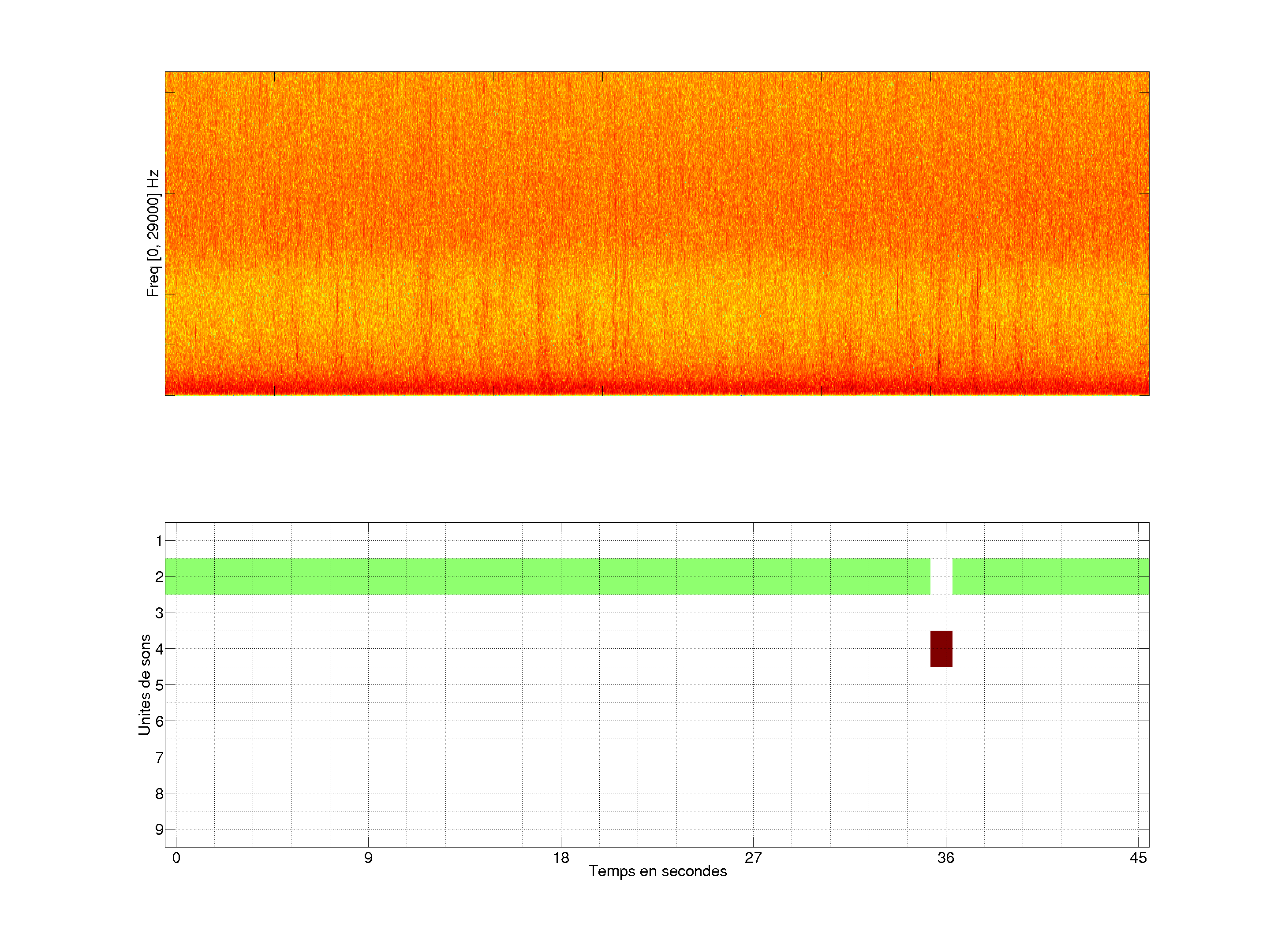The width and height of the screenshot is (1270, 952).
Task: Click the x-axis tick label 9
Action: 368,858
